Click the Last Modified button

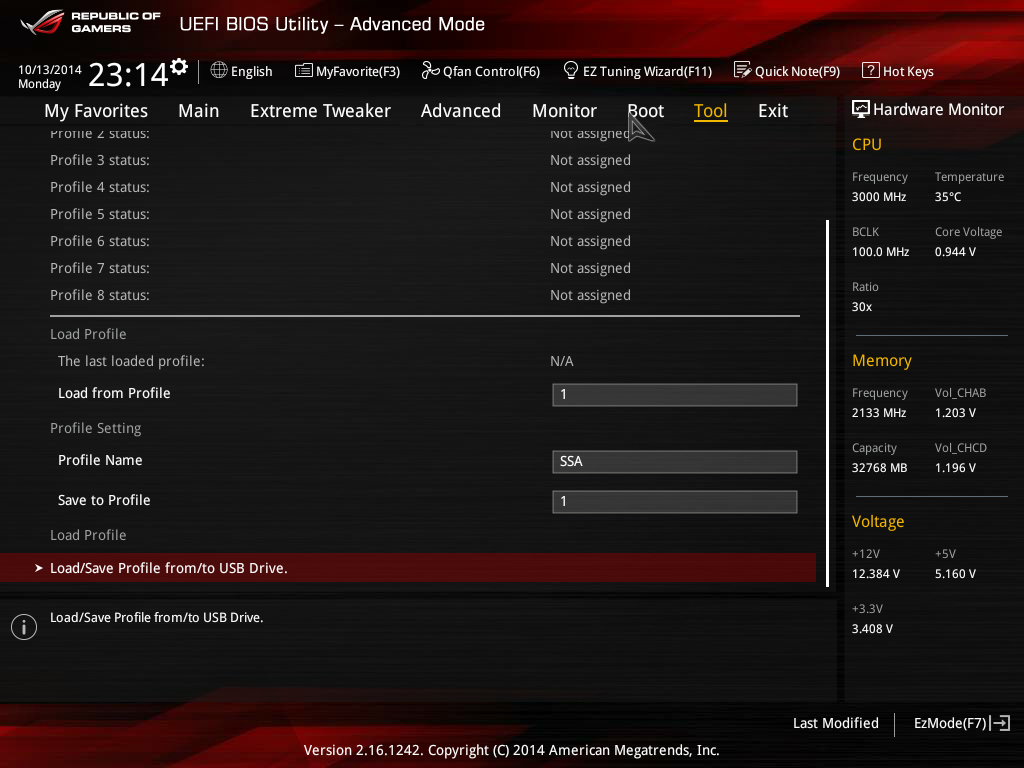835,723
